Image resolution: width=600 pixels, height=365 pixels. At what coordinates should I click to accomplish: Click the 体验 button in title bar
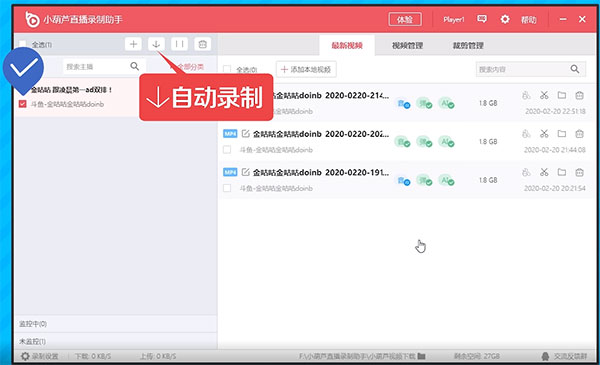[x=405, y=19]
